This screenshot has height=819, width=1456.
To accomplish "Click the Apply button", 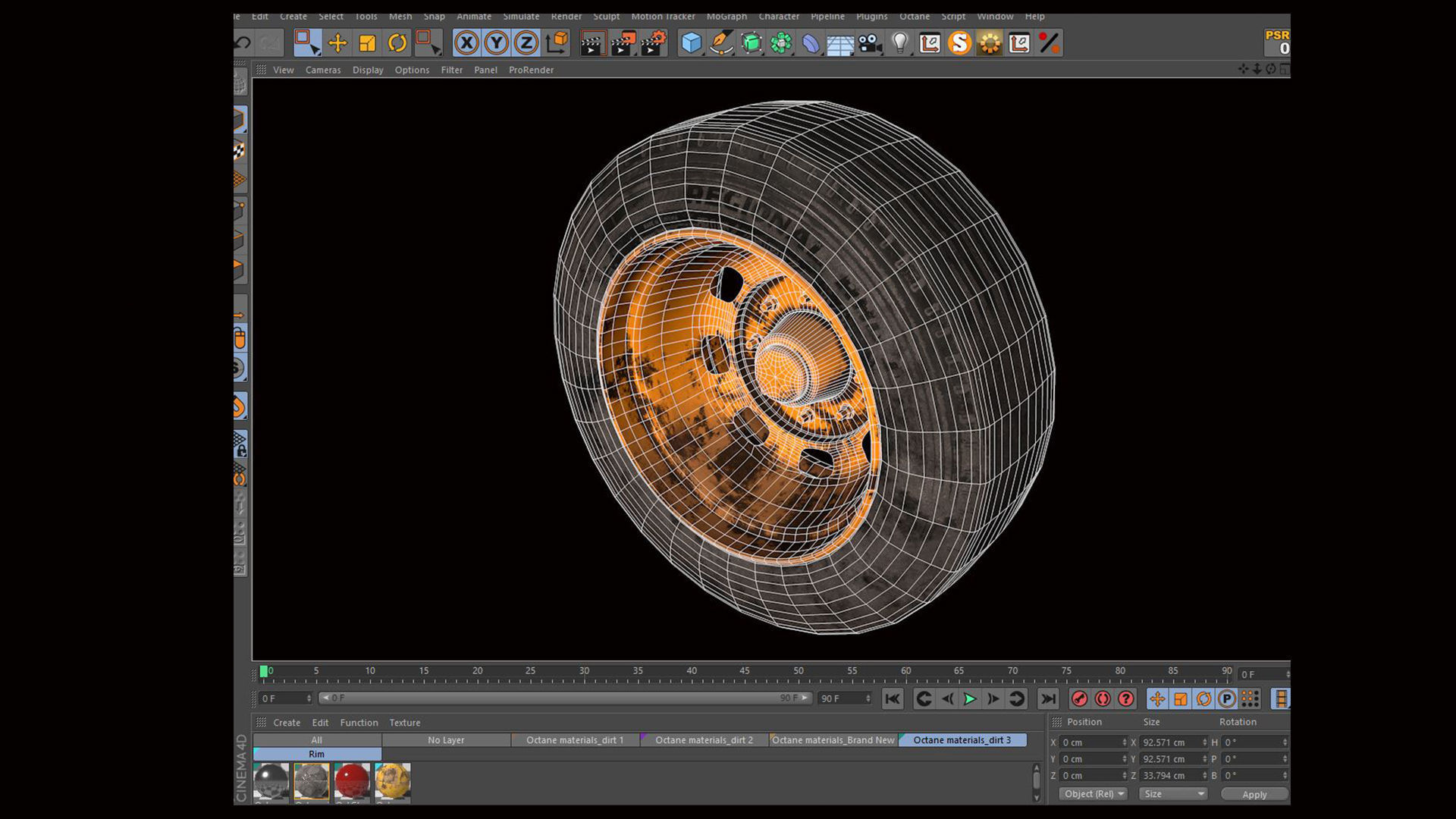I will 1254,794.
